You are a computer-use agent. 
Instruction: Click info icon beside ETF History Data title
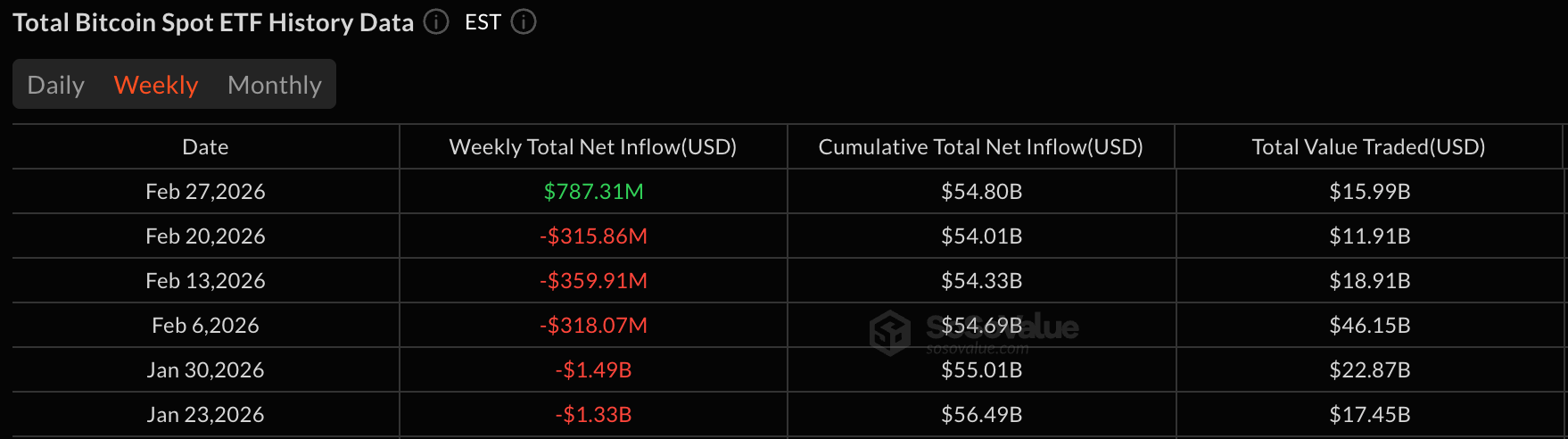tap(436, 22)
